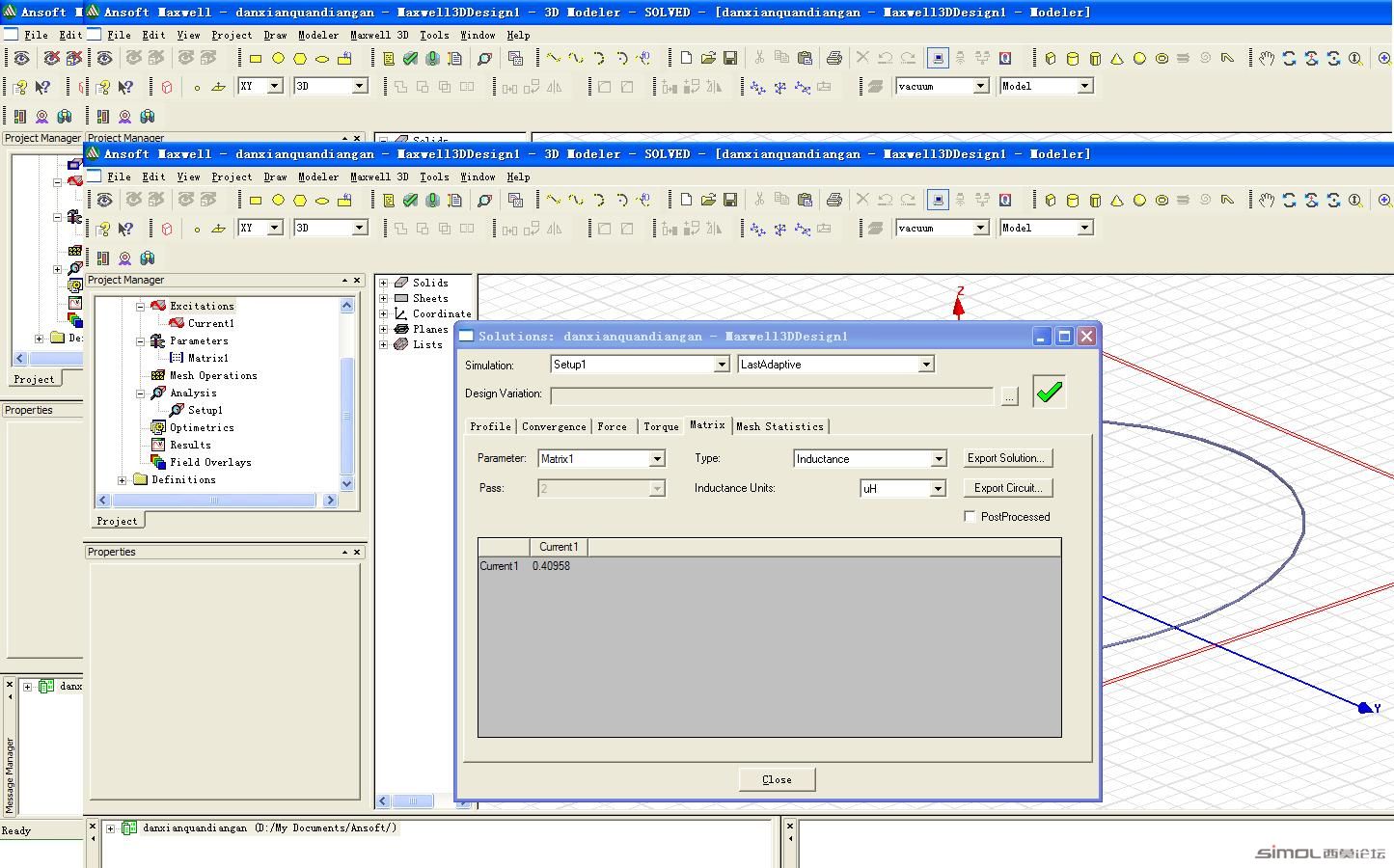Select Draw Regular Polygon tool in front window
Viewport: 1394px width, 868px height.
[300, 201]
